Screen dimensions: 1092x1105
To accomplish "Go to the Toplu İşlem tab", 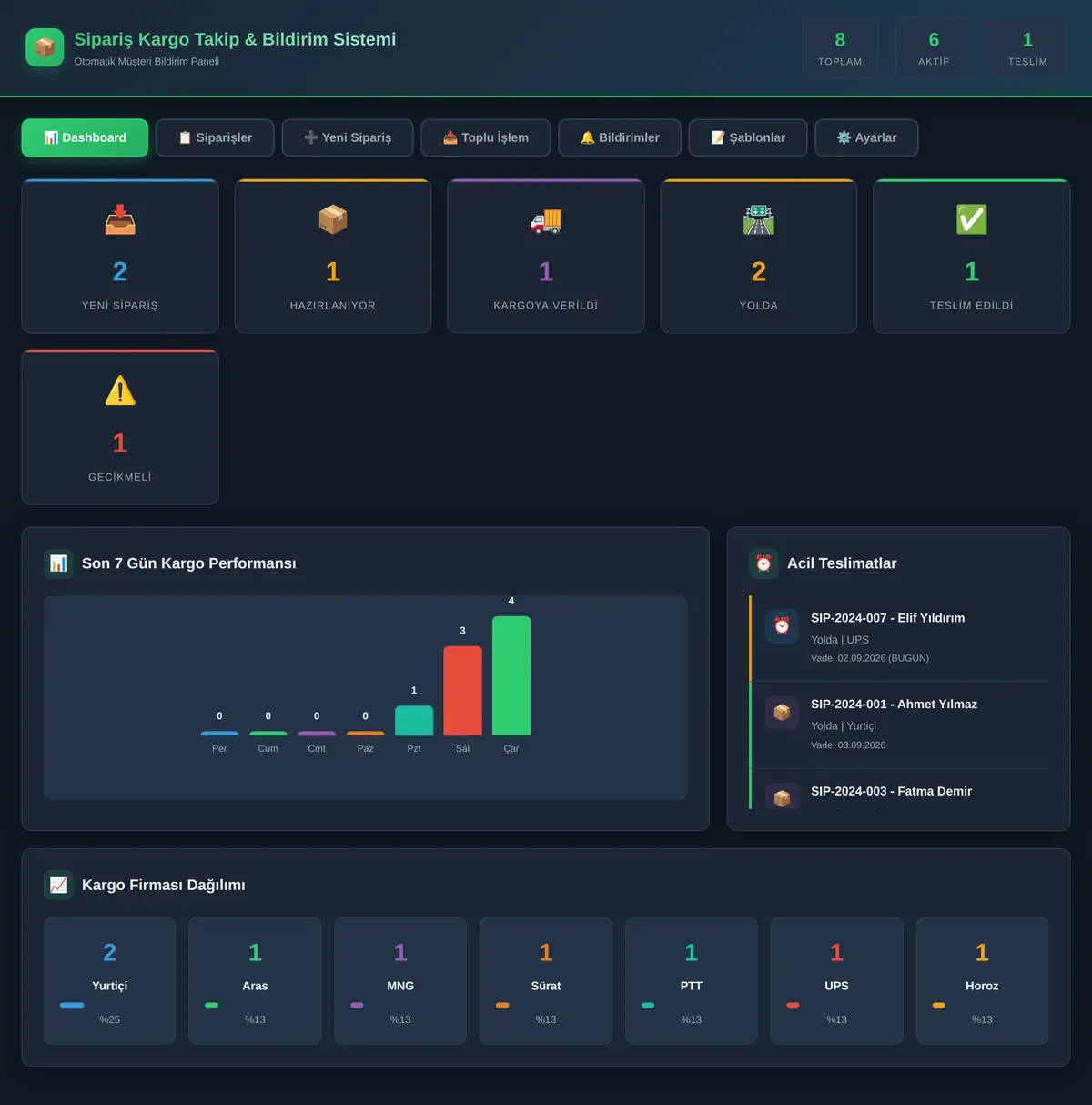I will click(x=486, y=137).
